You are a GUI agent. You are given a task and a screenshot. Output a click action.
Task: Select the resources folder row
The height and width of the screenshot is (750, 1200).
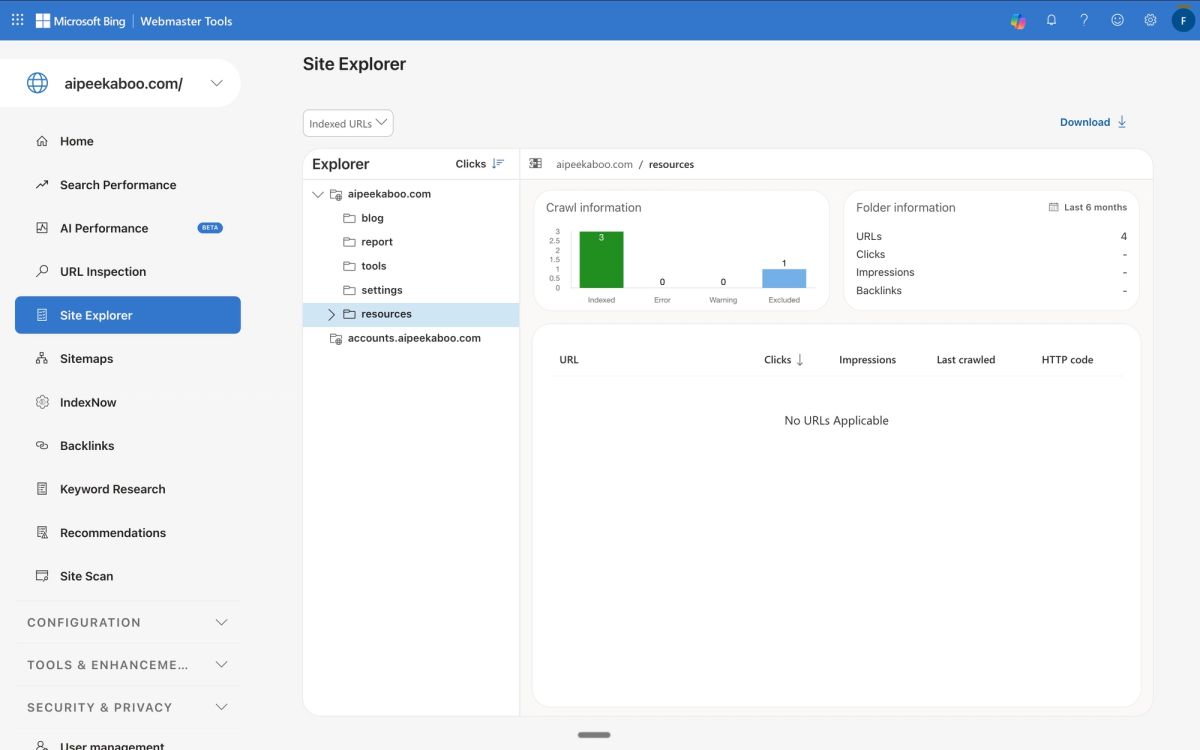click(x=411, y=314)
